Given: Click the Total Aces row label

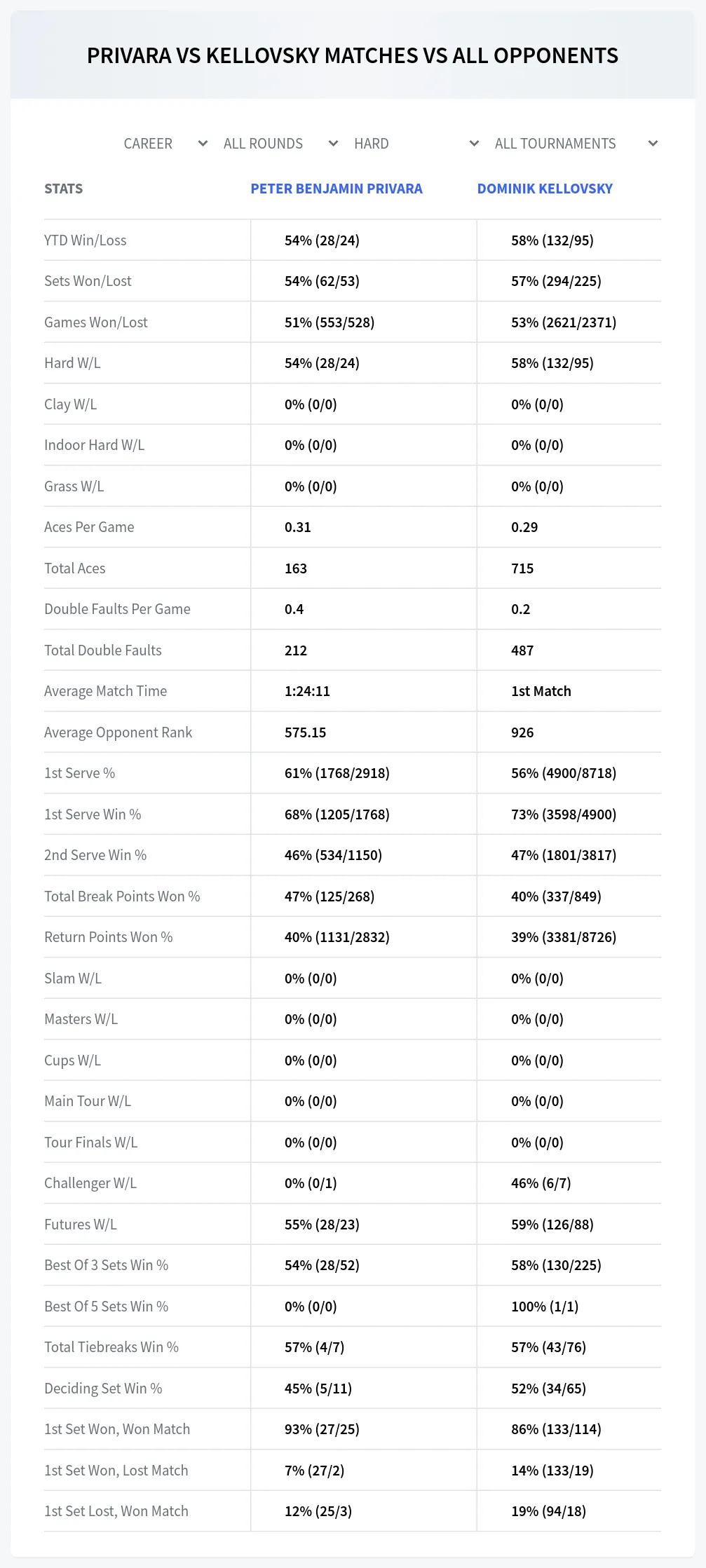Looking at the screenshot, I should coord(75,568).
